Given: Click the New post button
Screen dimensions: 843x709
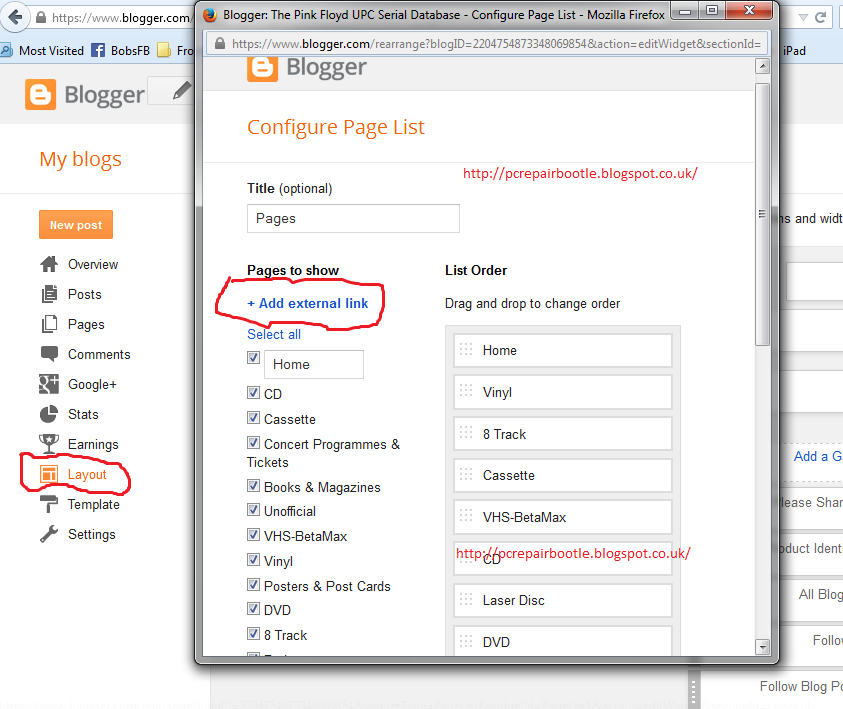Looking at the screenshot, I should click(76, 225).
